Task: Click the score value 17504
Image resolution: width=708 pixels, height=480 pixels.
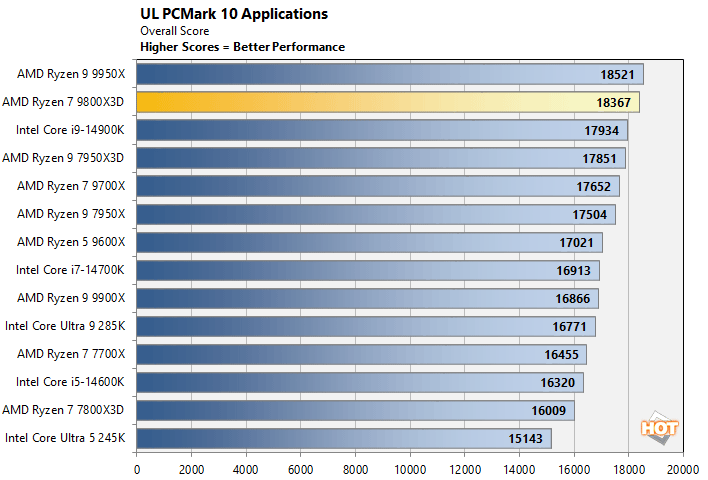Action: coord(590,215)
